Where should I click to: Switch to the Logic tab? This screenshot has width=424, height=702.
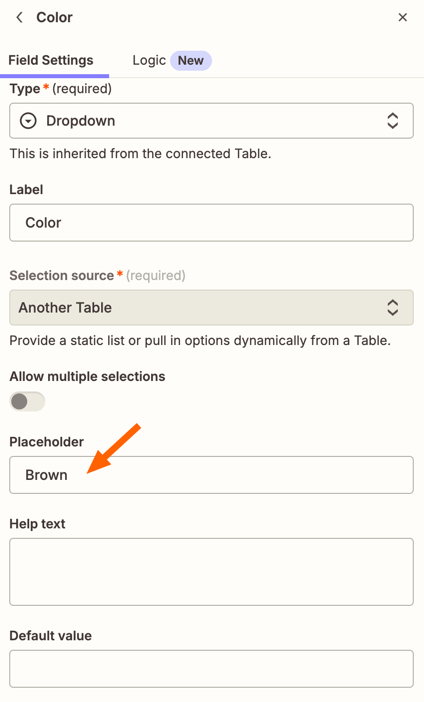pyautogui.click(x=149, y=60)
